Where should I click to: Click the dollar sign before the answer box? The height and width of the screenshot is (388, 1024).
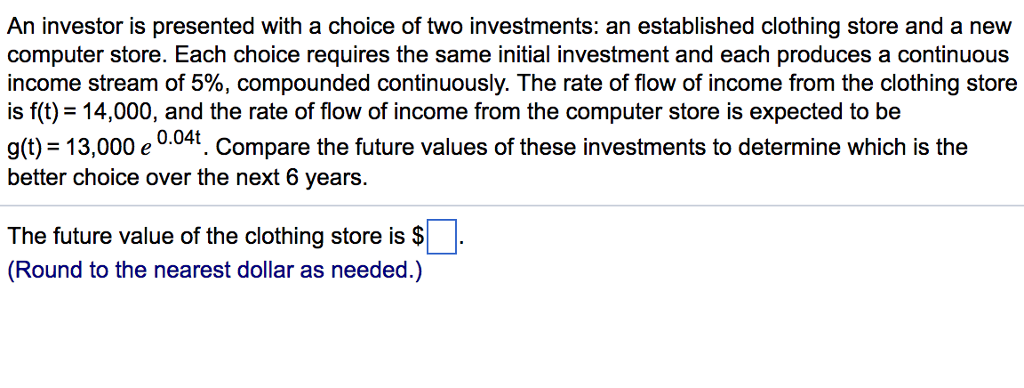coord(419,236)
